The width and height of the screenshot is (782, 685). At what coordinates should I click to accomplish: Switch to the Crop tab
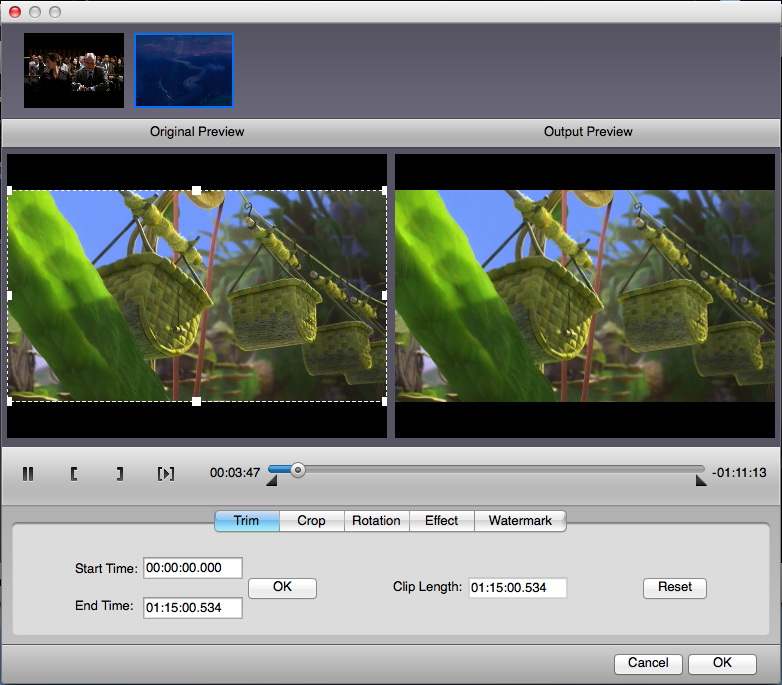click(312, 521)
